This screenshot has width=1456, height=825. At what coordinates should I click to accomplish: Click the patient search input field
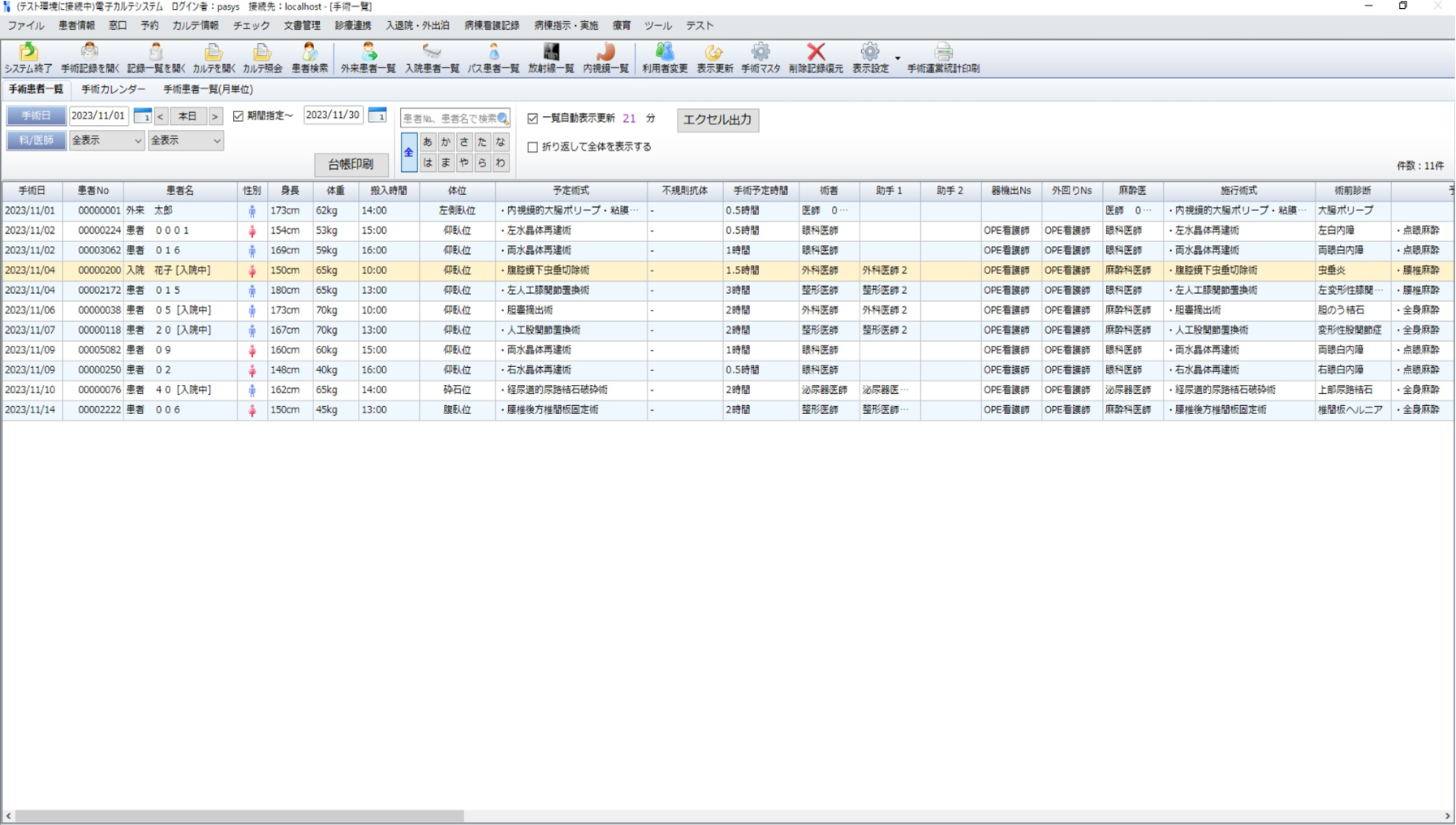tap(449, 119)
